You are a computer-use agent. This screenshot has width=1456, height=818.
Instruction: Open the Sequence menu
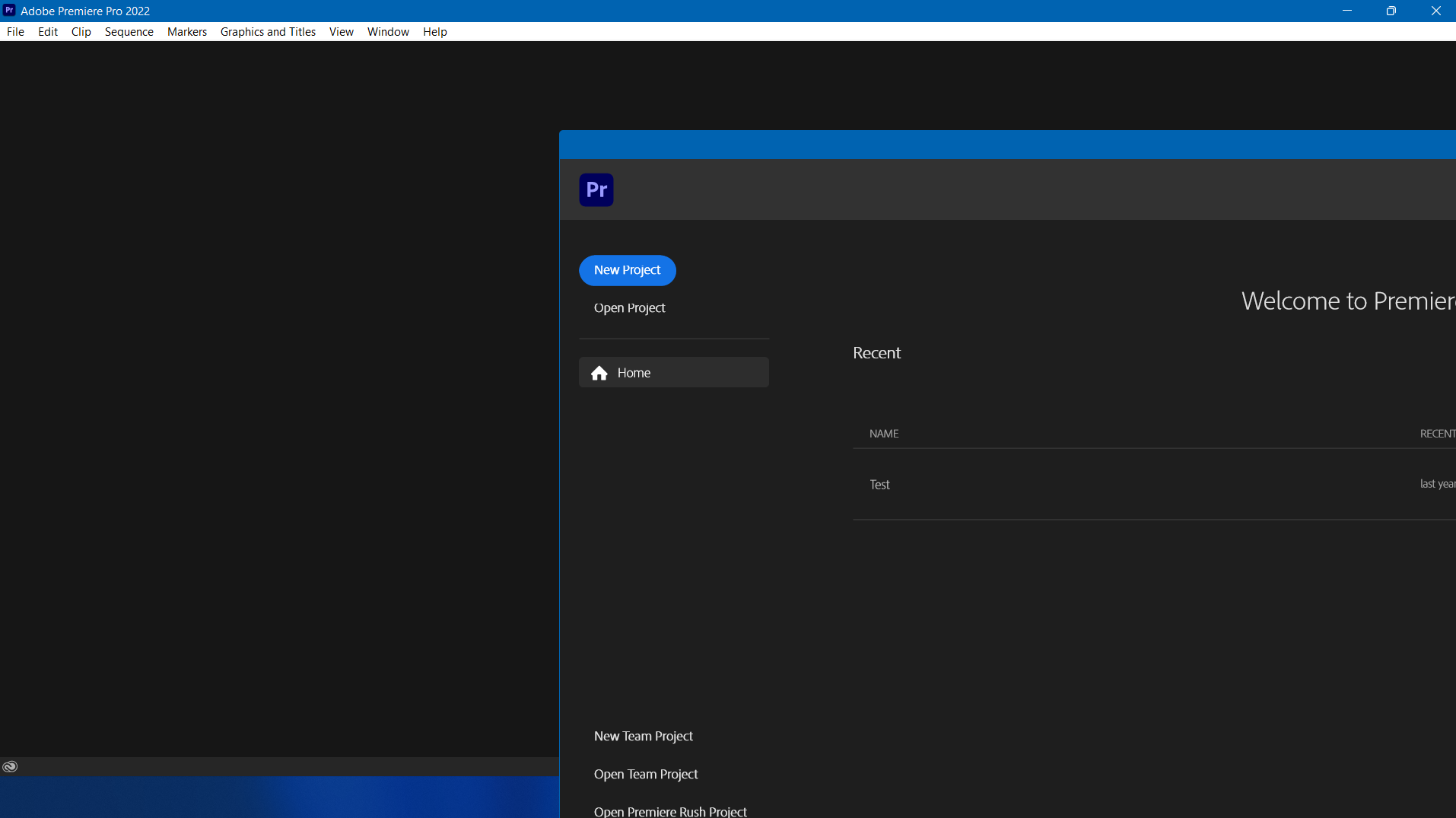[x=129, y=31]
